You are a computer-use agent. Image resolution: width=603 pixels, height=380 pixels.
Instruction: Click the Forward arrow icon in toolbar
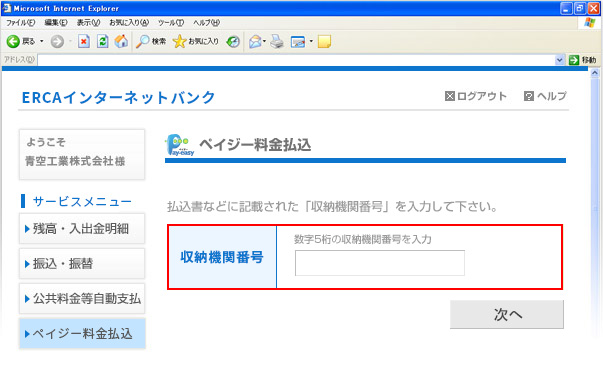pos(57,41)
